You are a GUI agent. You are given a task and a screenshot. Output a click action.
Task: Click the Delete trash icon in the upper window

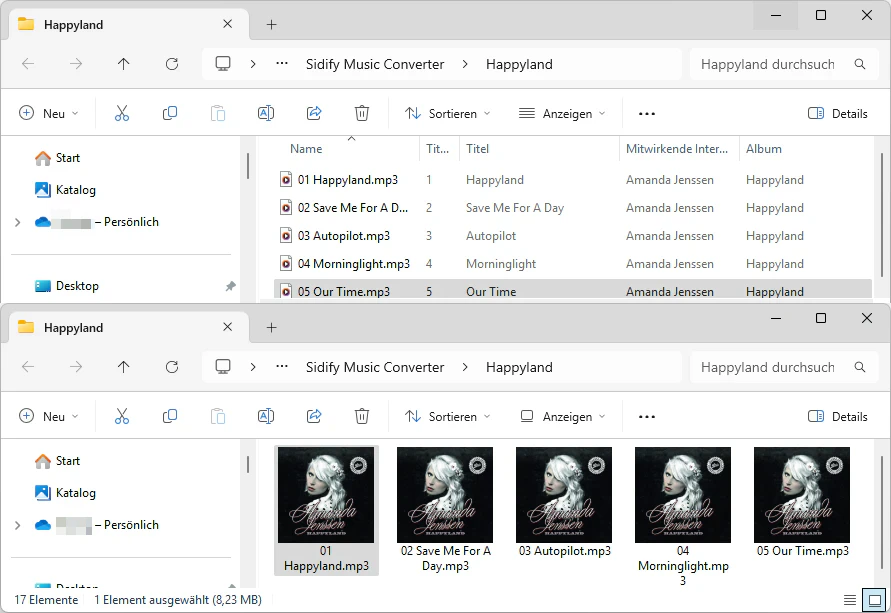coord(362,113)
